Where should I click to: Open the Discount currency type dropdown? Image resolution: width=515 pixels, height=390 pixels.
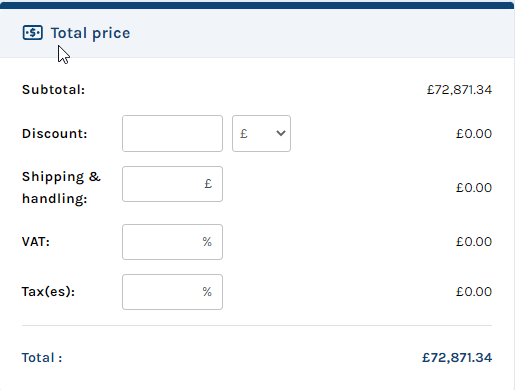[261, 134]
